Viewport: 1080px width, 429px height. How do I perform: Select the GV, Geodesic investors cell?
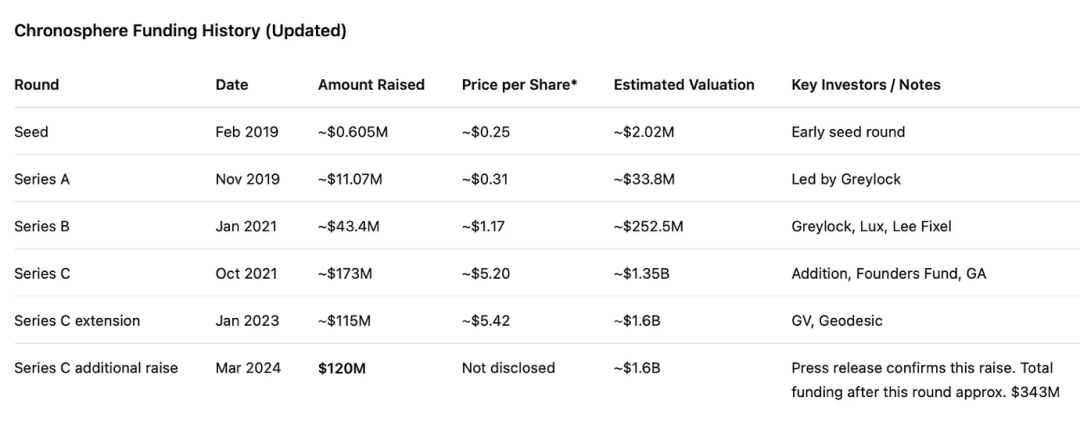(x=837, y=320)
